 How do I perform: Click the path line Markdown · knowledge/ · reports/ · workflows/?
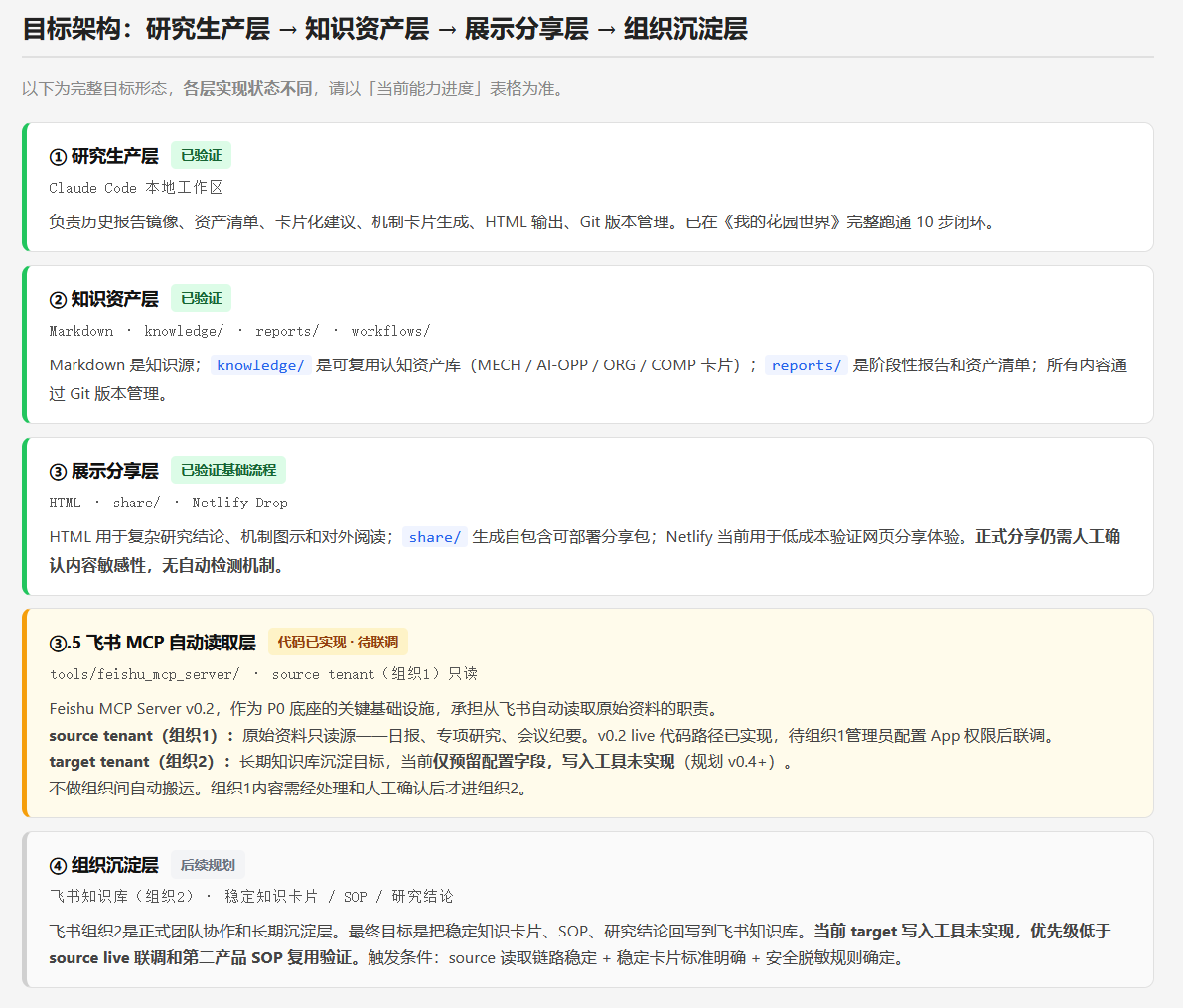[x=240, y=331]
